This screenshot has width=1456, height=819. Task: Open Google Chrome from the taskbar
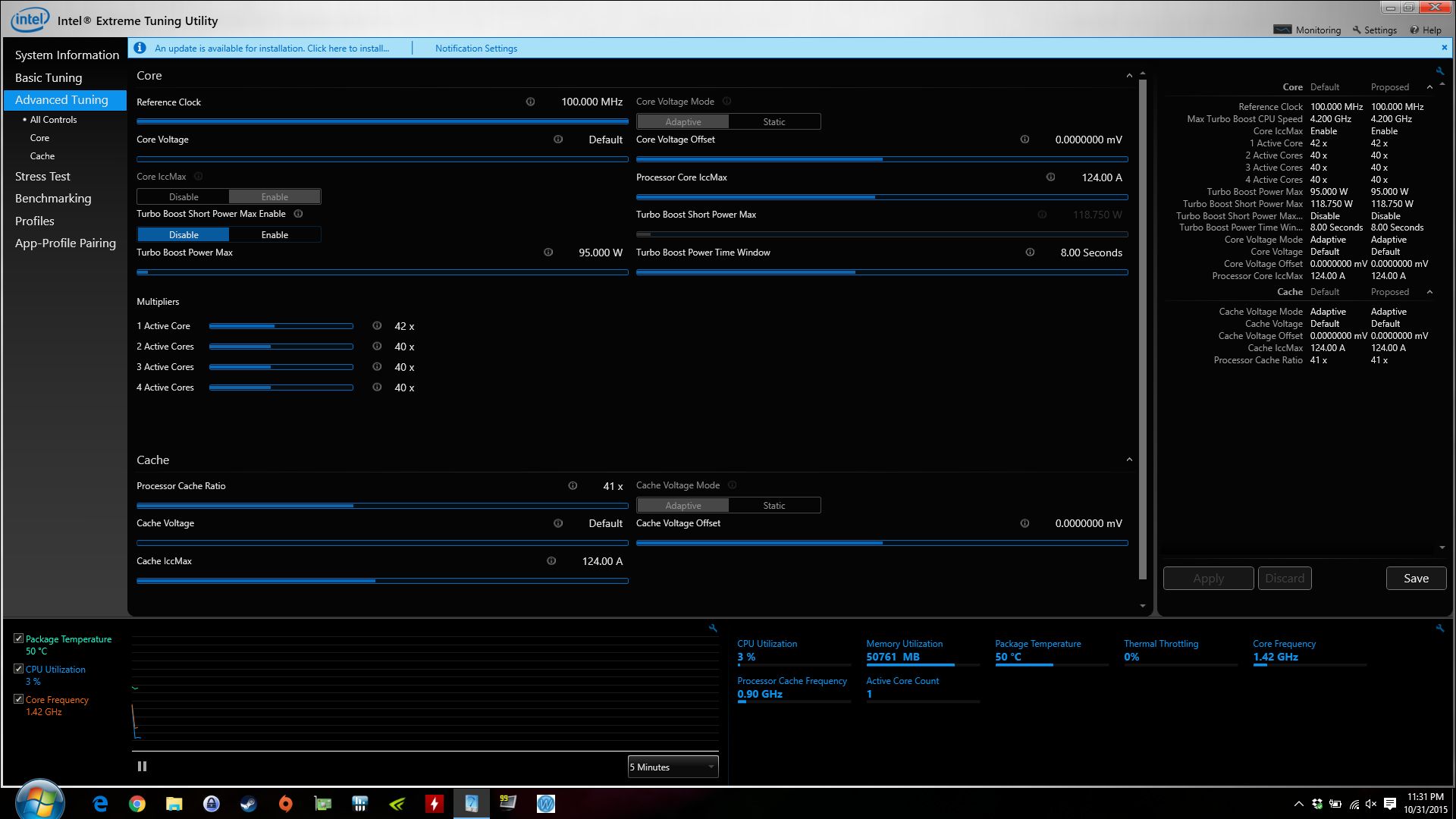[x=137, y=804]
